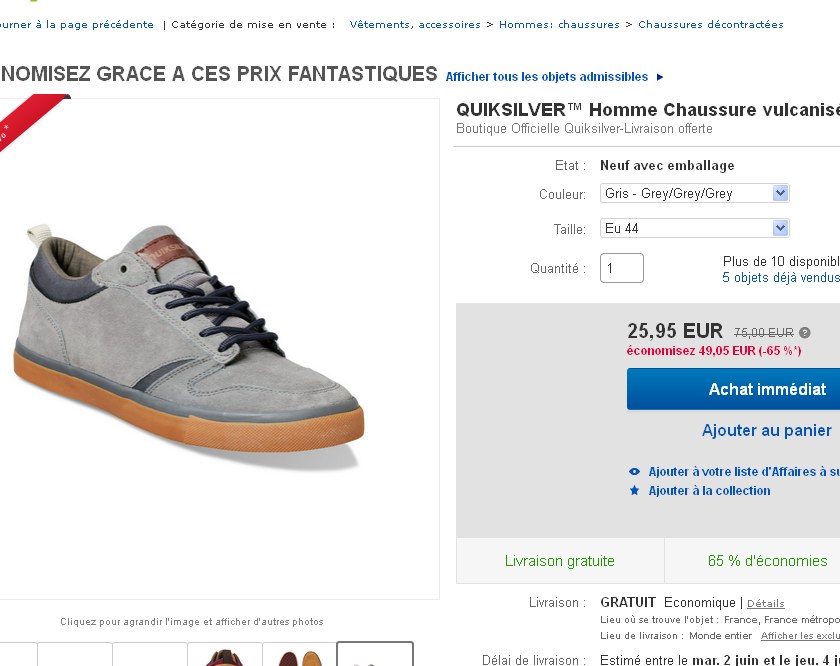
Task: Click Afficher les exclusions shipping link
Action: pyautogui.click(x=800, y=636)
